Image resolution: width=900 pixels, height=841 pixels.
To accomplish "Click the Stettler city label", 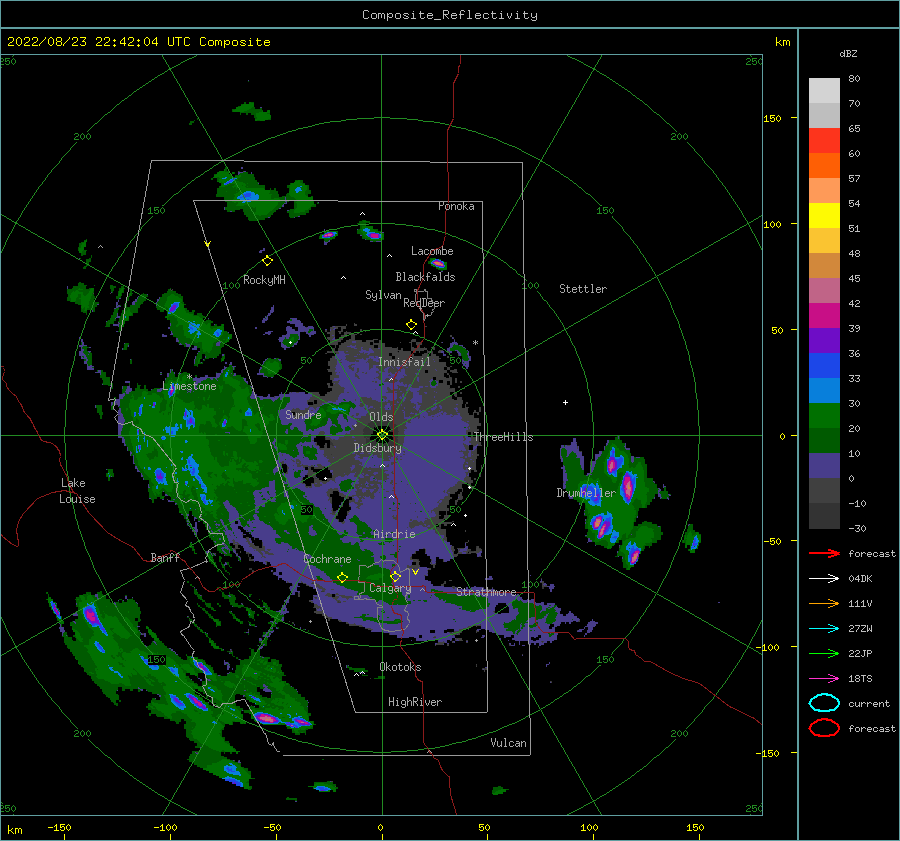I will (x=583, y=289).
